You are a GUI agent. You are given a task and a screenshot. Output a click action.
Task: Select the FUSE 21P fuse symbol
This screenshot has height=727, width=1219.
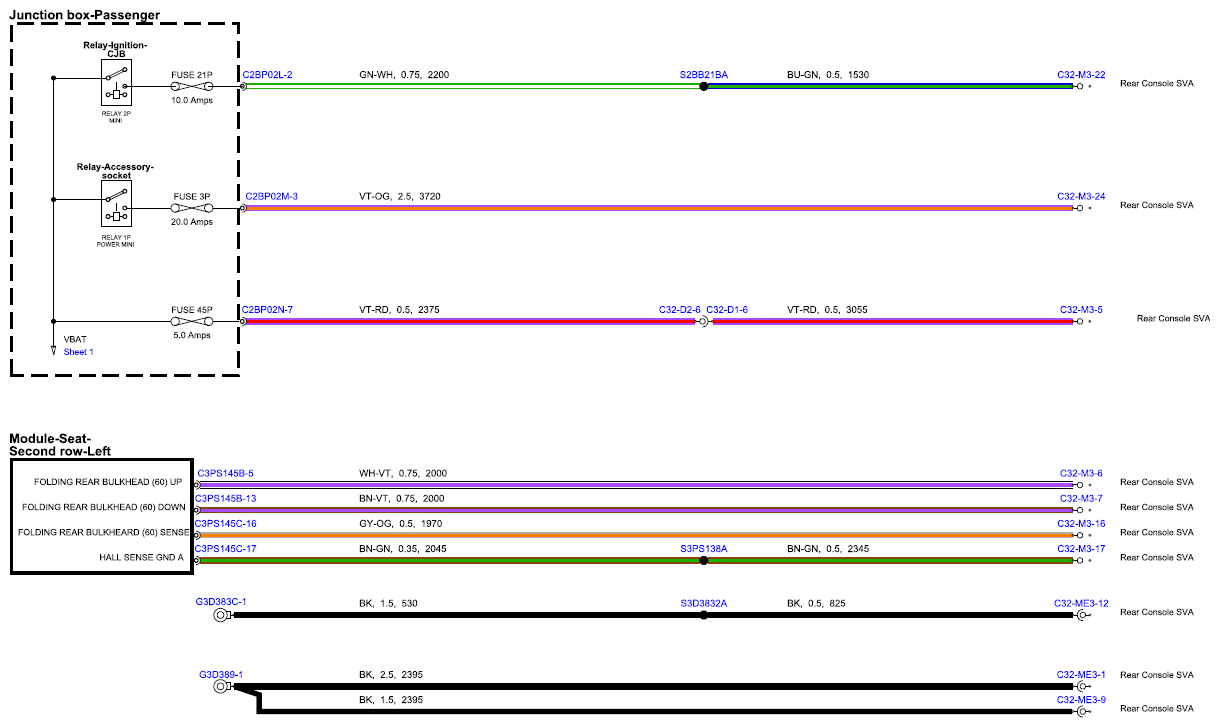pos(193,87)
